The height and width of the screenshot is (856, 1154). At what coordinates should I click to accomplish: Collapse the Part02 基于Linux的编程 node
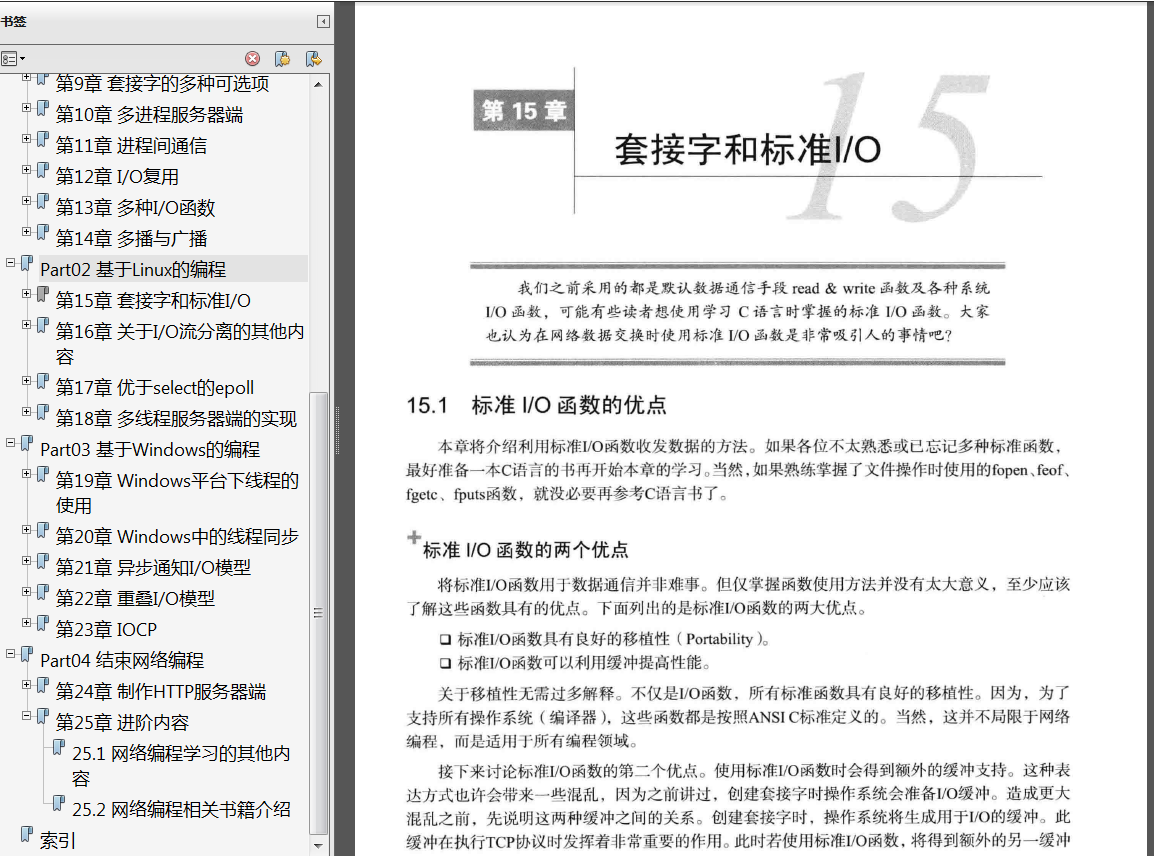10,262
